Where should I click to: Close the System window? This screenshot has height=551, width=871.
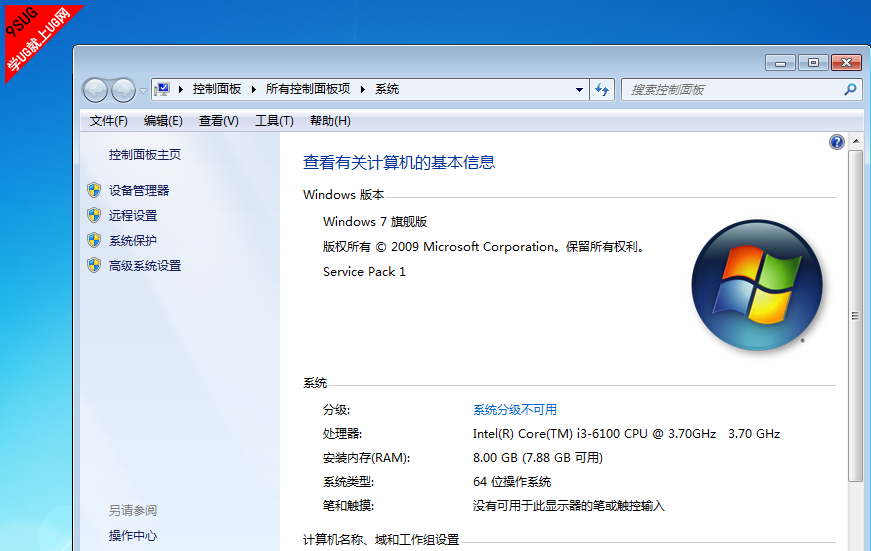[x=847, y=63]
